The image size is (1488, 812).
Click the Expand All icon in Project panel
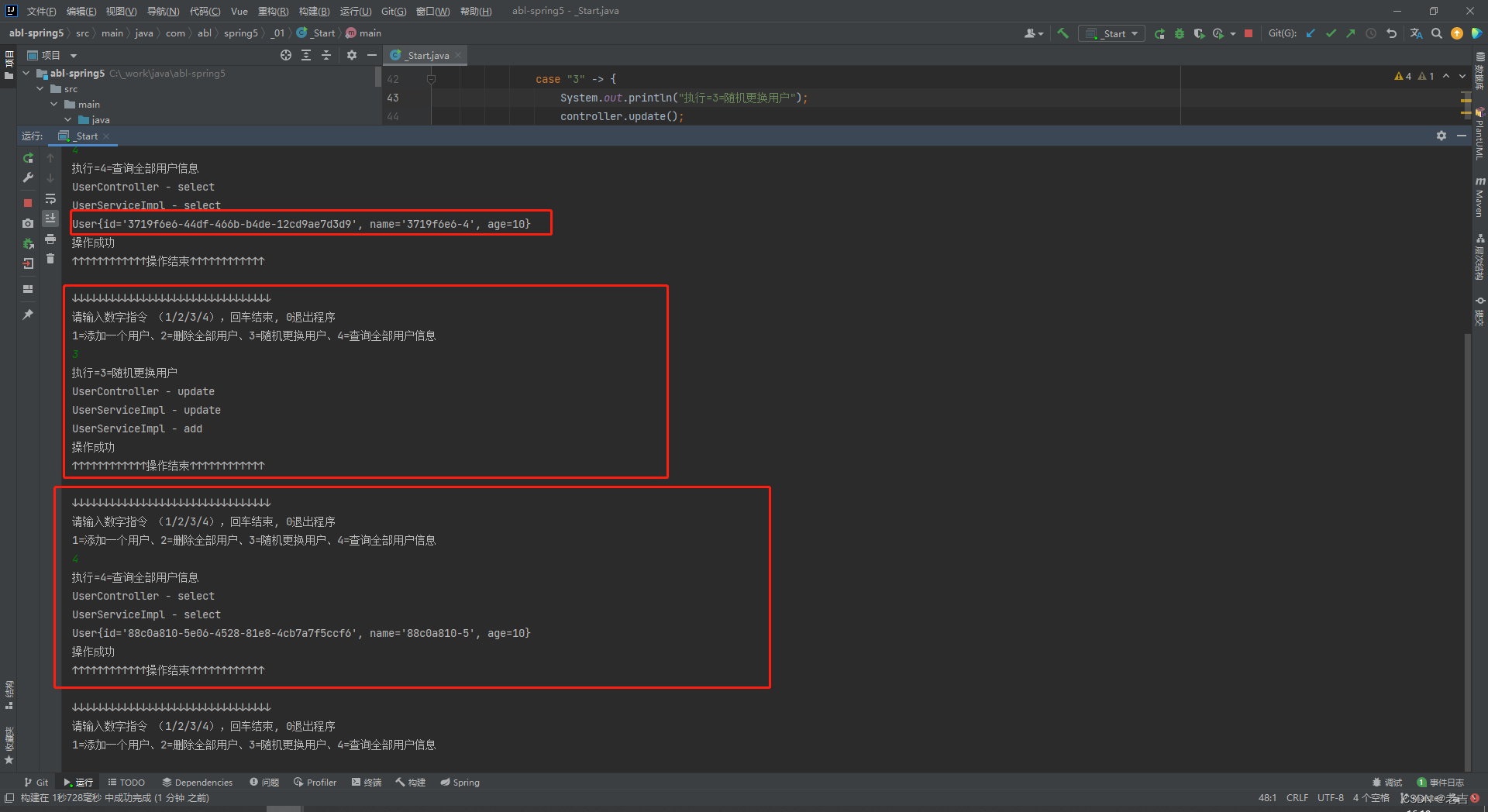(x=306, y=55)
